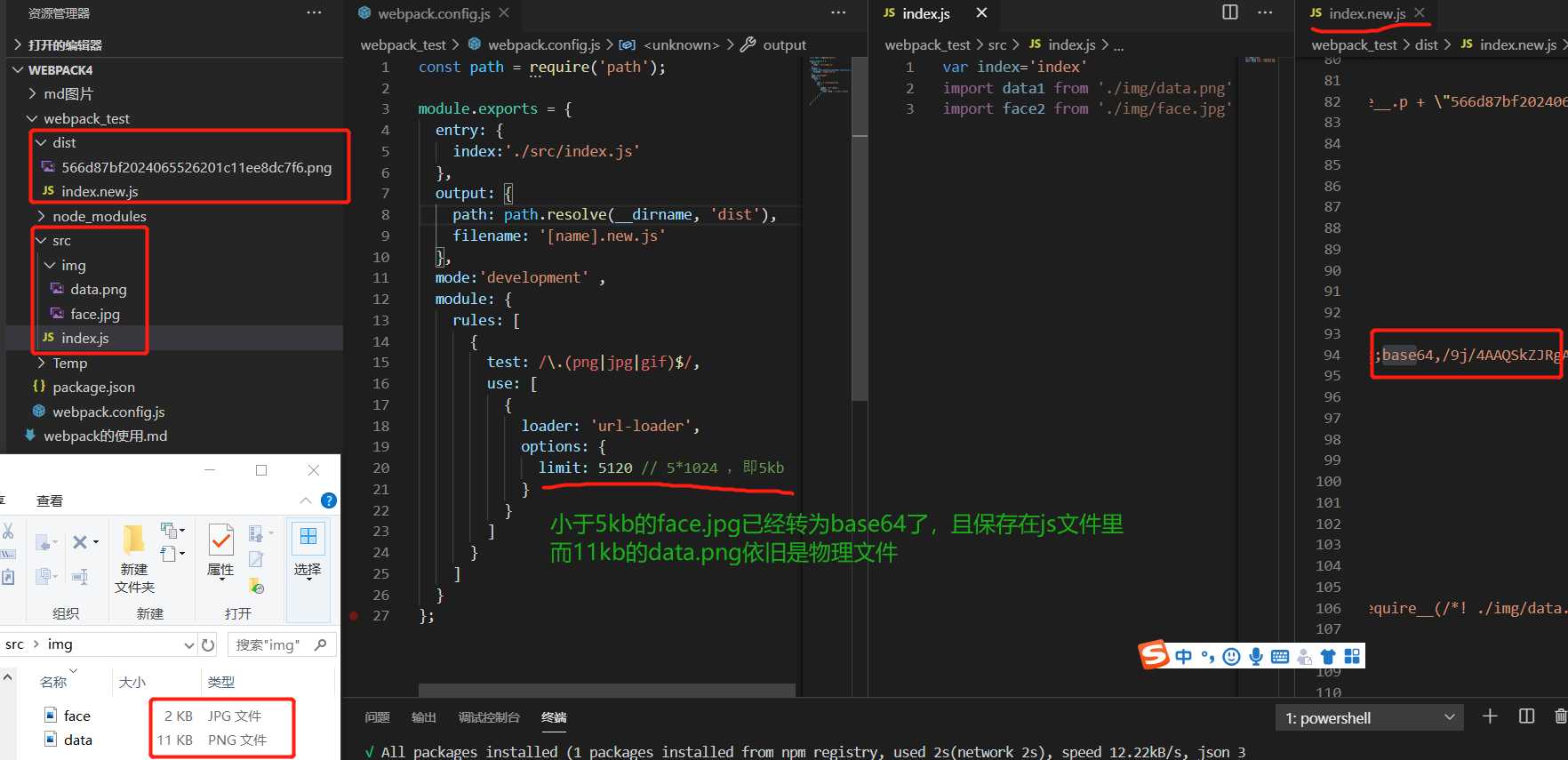Open the Sogou emoji panel
This screenshot has width=1568, height=760.
pos(1231,657)
